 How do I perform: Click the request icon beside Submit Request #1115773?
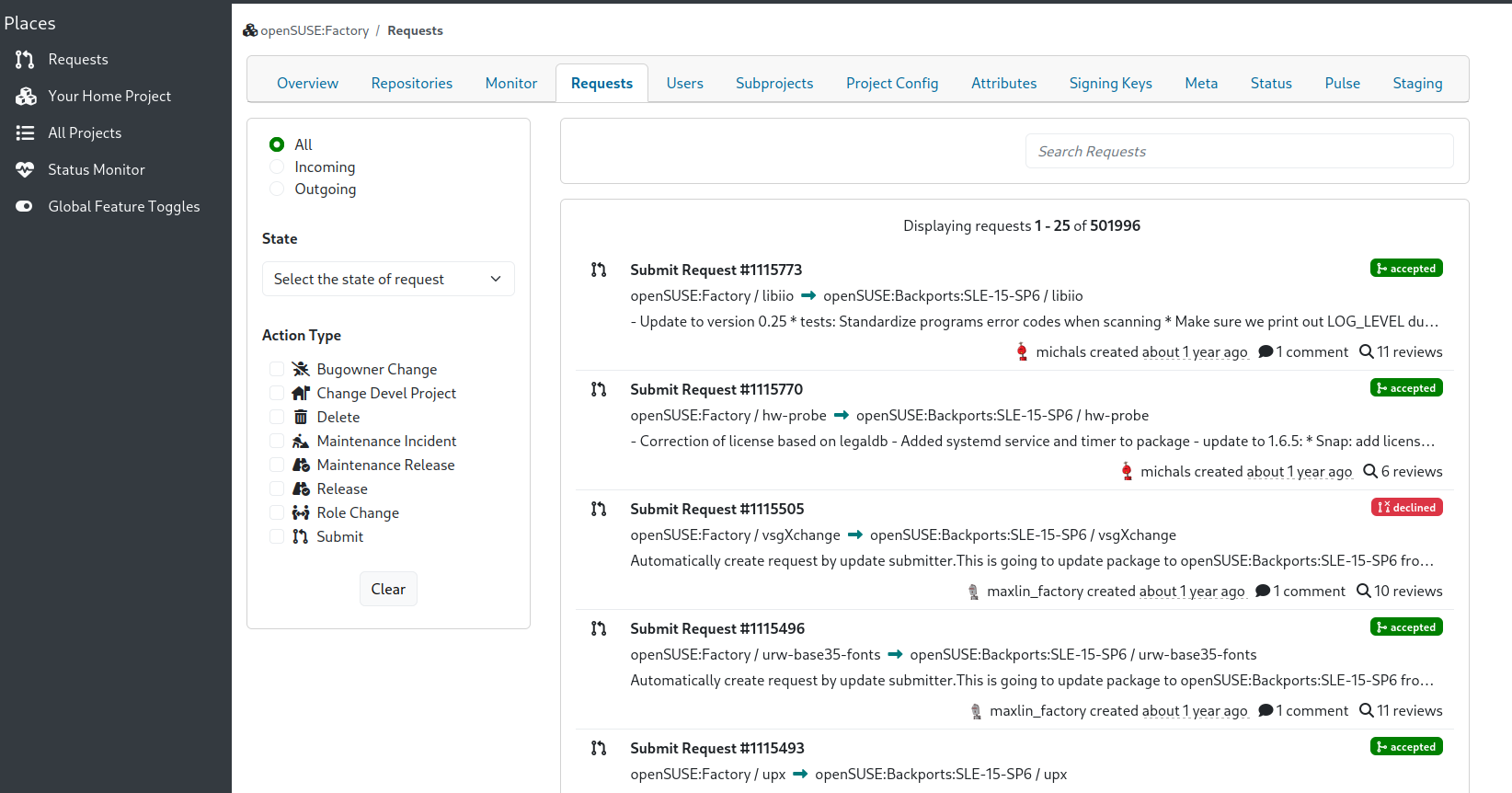pos(599,270)
